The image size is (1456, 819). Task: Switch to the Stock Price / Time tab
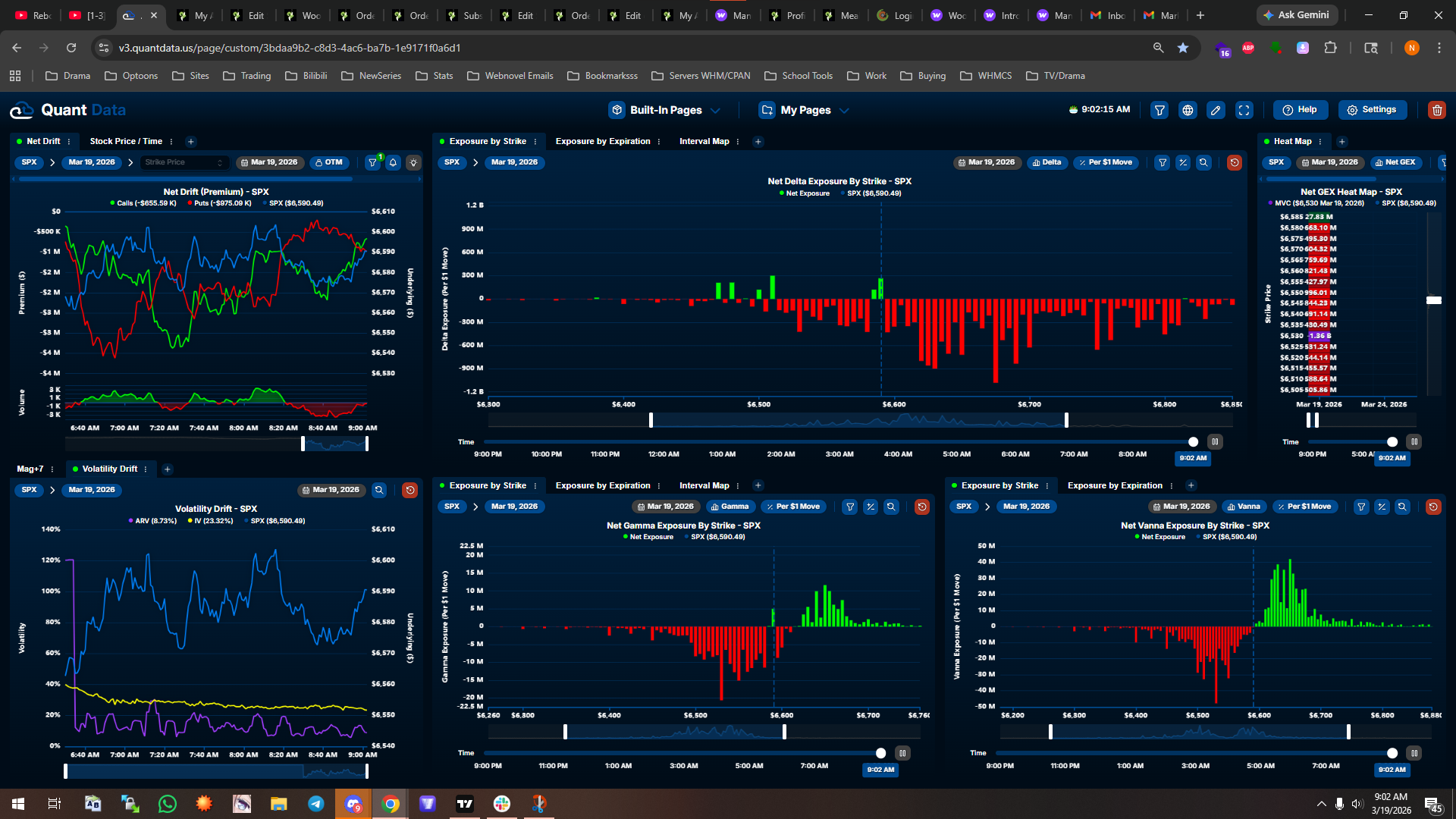click(126, 141)
